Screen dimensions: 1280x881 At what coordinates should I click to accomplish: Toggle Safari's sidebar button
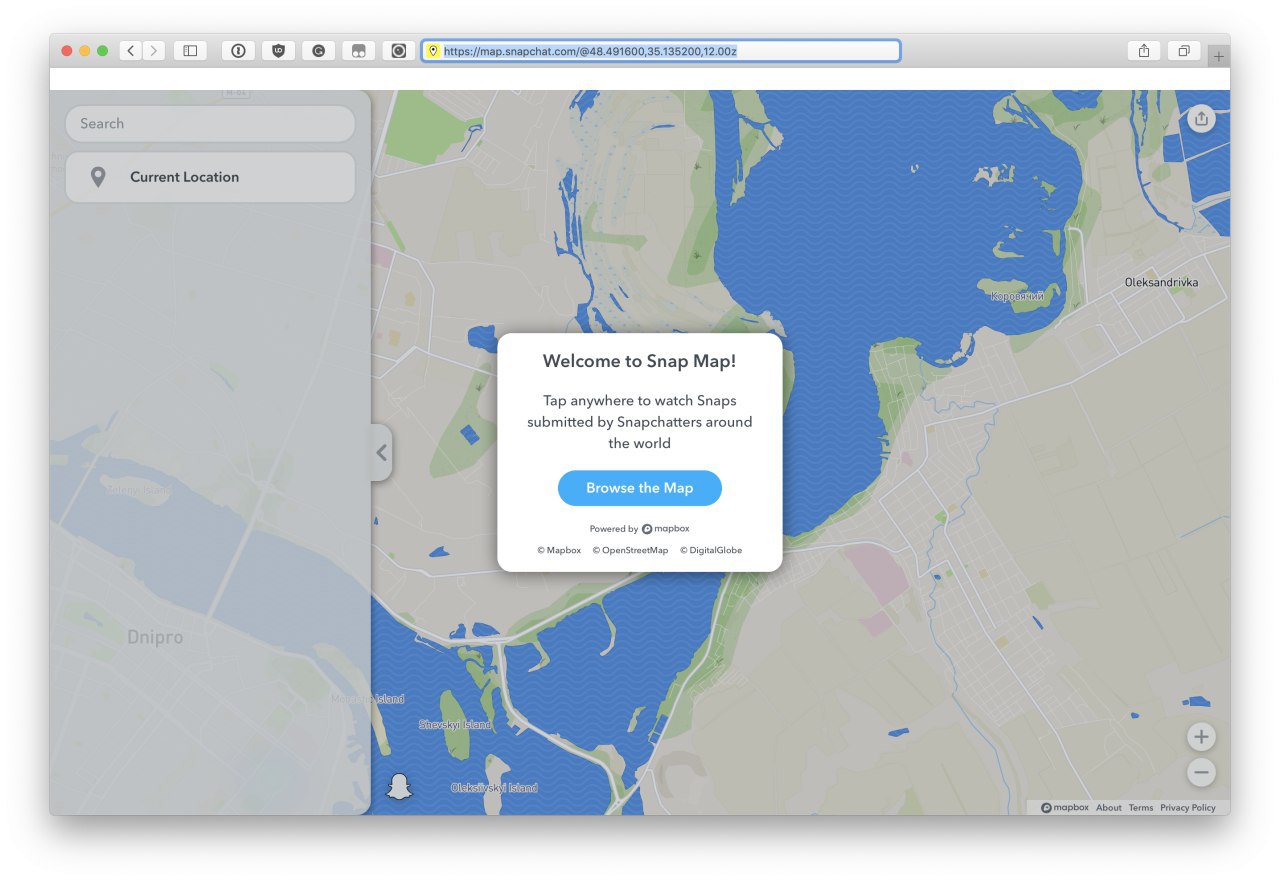point(190,51)
